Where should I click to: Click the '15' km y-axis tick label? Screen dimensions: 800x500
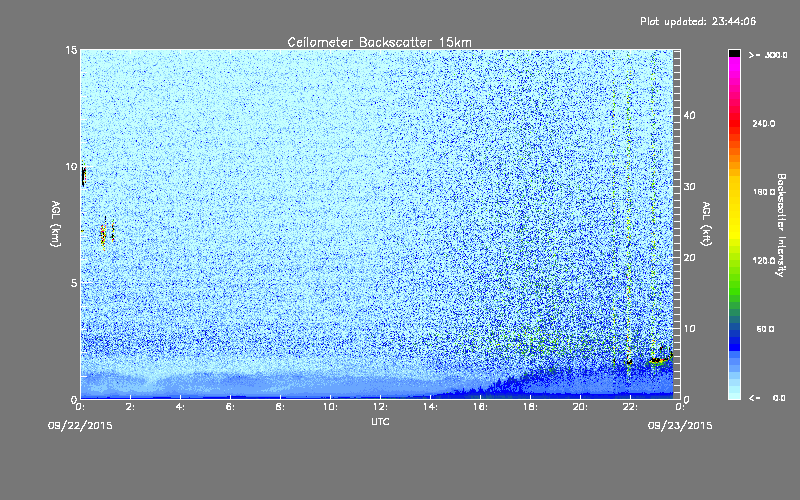coord(71,50)
